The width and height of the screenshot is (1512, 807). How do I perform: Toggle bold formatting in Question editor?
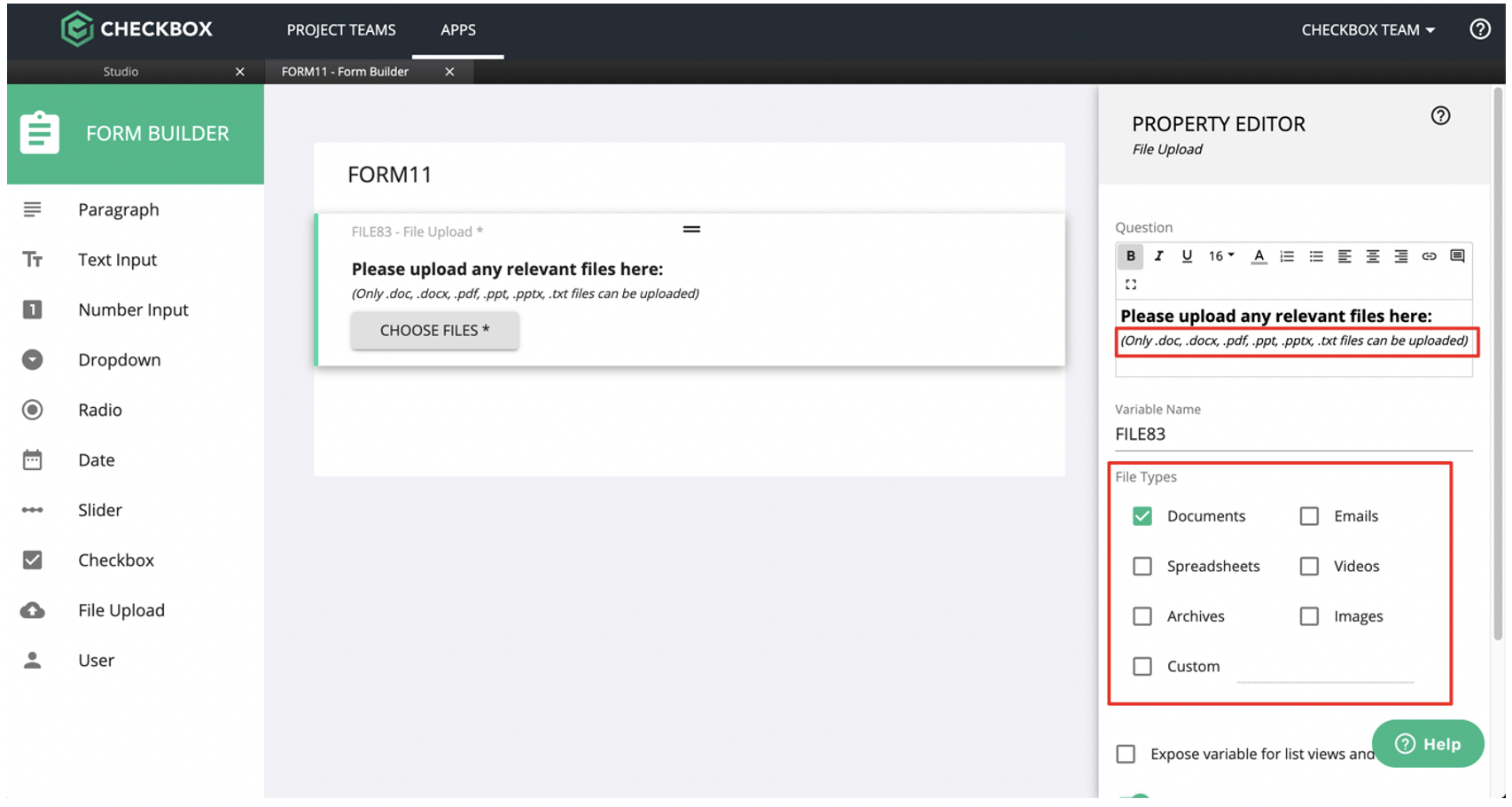[1130, 255]
